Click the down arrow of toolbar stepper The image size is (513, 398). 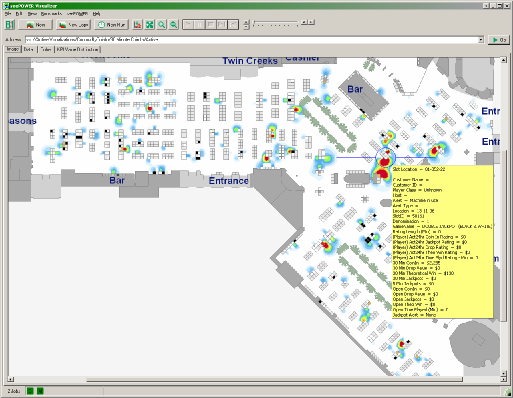coord(246,27)
